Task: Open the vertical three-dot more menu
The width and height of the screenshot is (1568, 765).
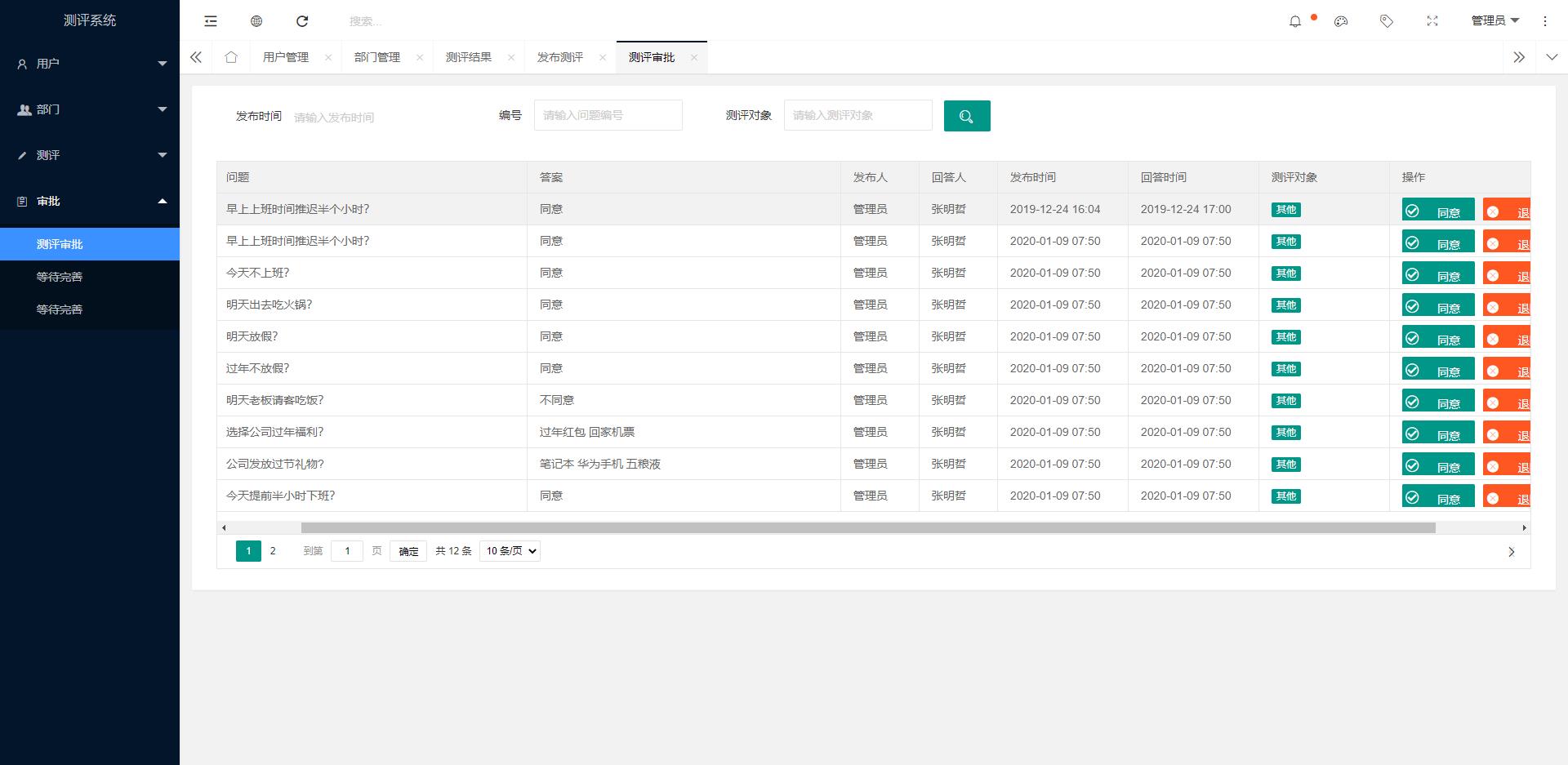Action: [x=1545, y=21]
